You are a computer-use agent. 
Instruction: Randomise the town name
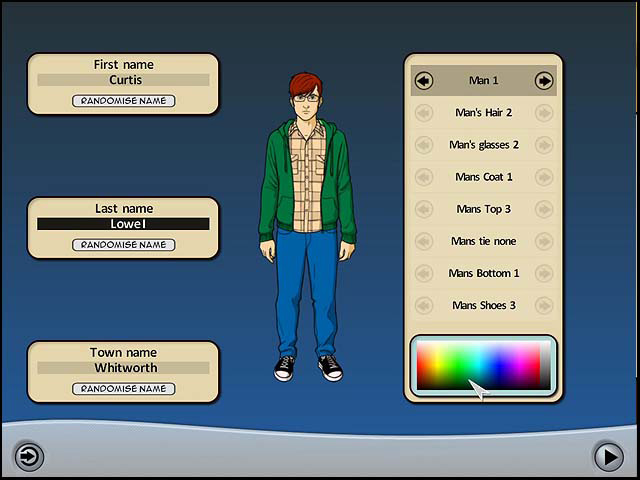pyautogui.click(x=124, y=389)
